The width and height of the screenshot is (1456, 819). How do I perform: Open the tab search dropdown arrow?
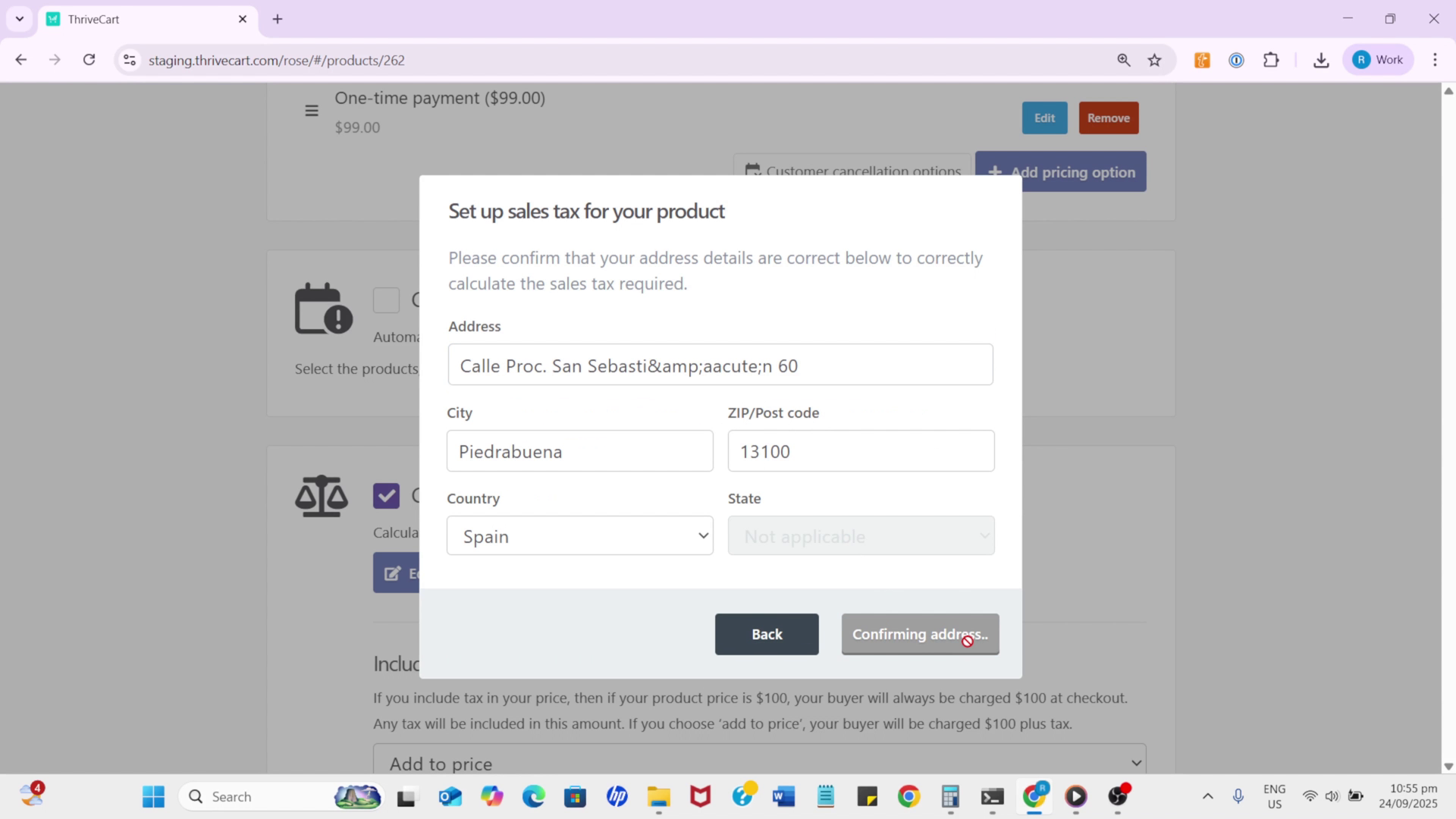click(x=20, y=19)
